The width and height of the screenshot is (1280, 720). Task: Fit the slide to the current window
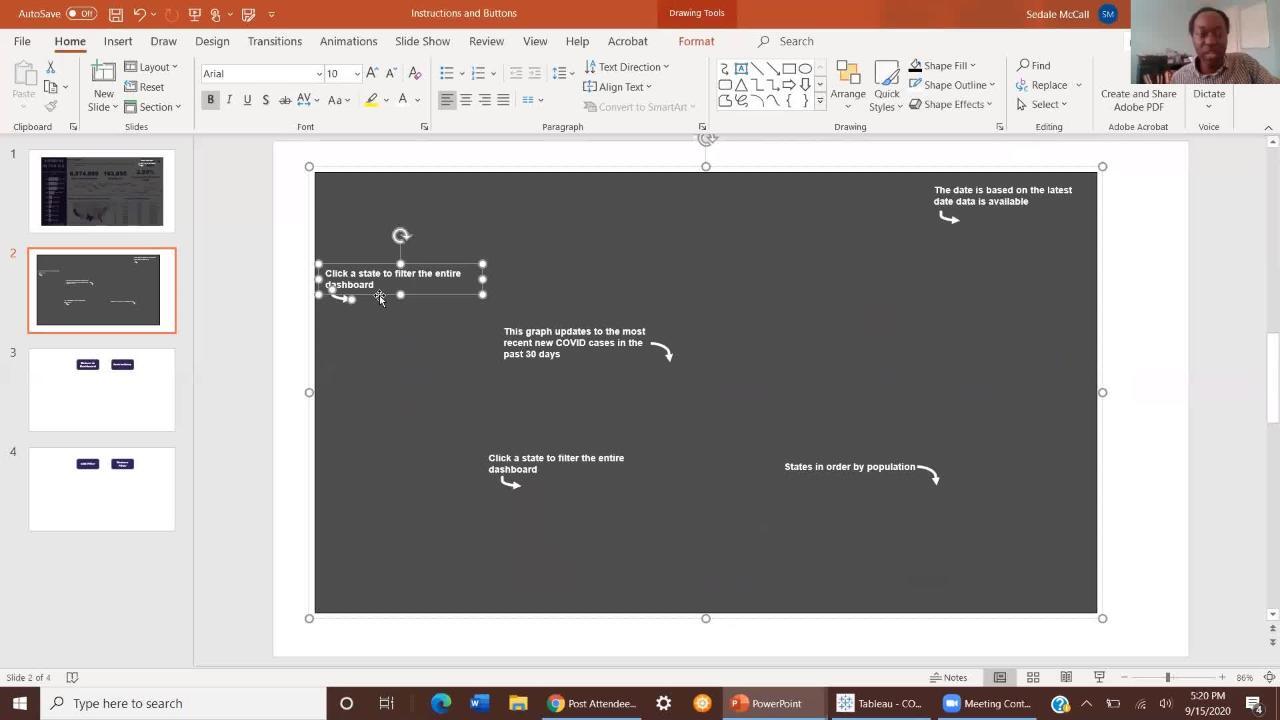[1270, 677]
